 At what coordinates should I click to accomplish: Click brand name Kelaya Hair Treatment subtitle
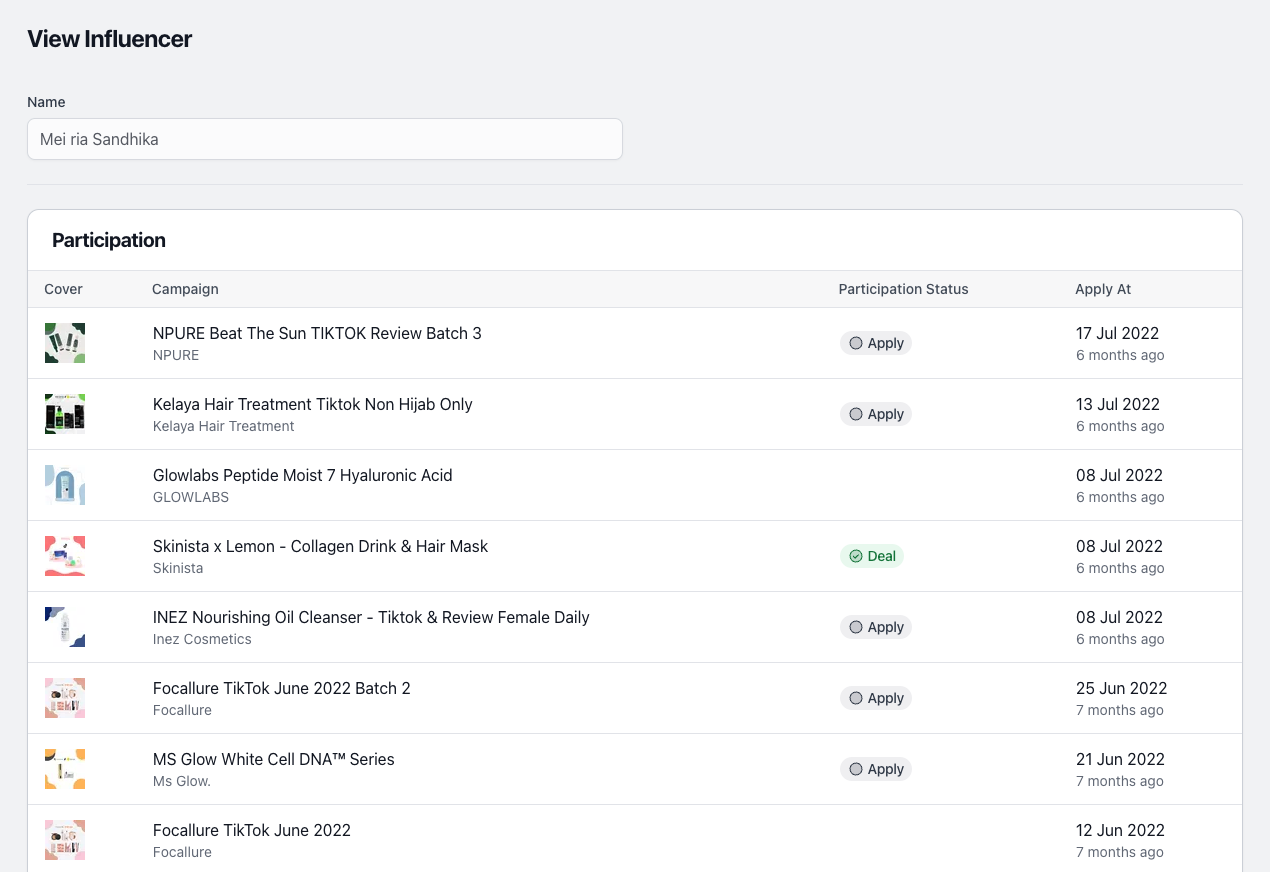[x=224, y=426]
